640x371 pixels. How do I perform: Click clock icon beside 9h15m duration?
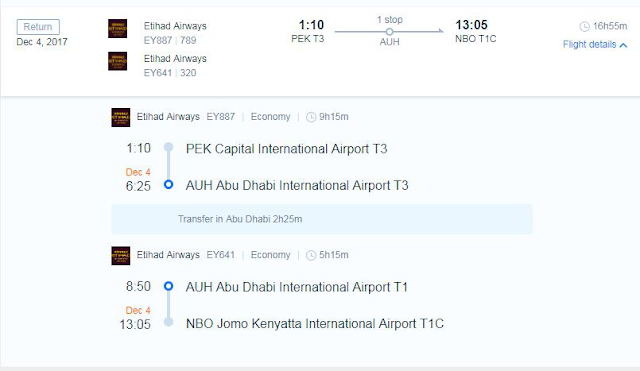[x=311, y=118]
